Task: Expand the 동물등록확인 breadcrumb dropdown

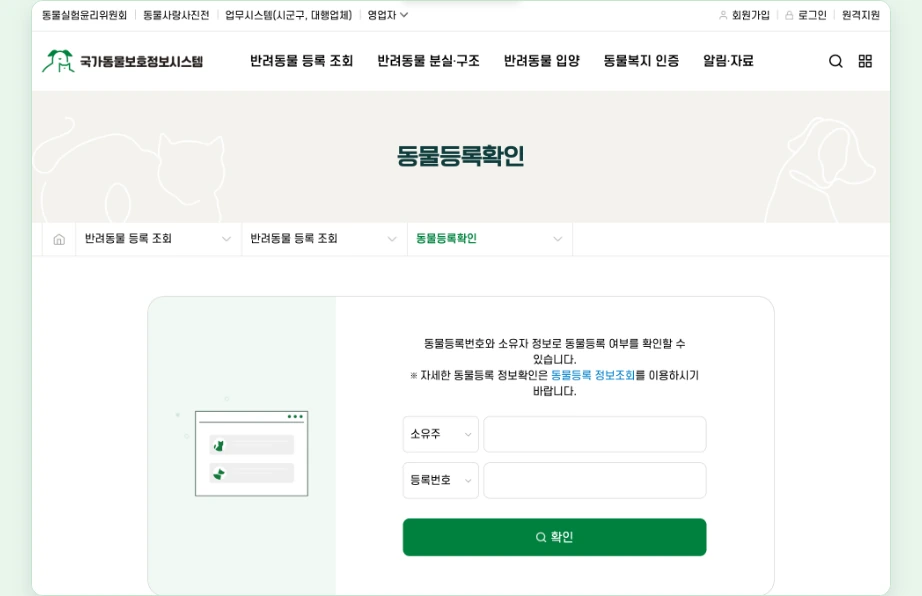Action: [489, 239]
